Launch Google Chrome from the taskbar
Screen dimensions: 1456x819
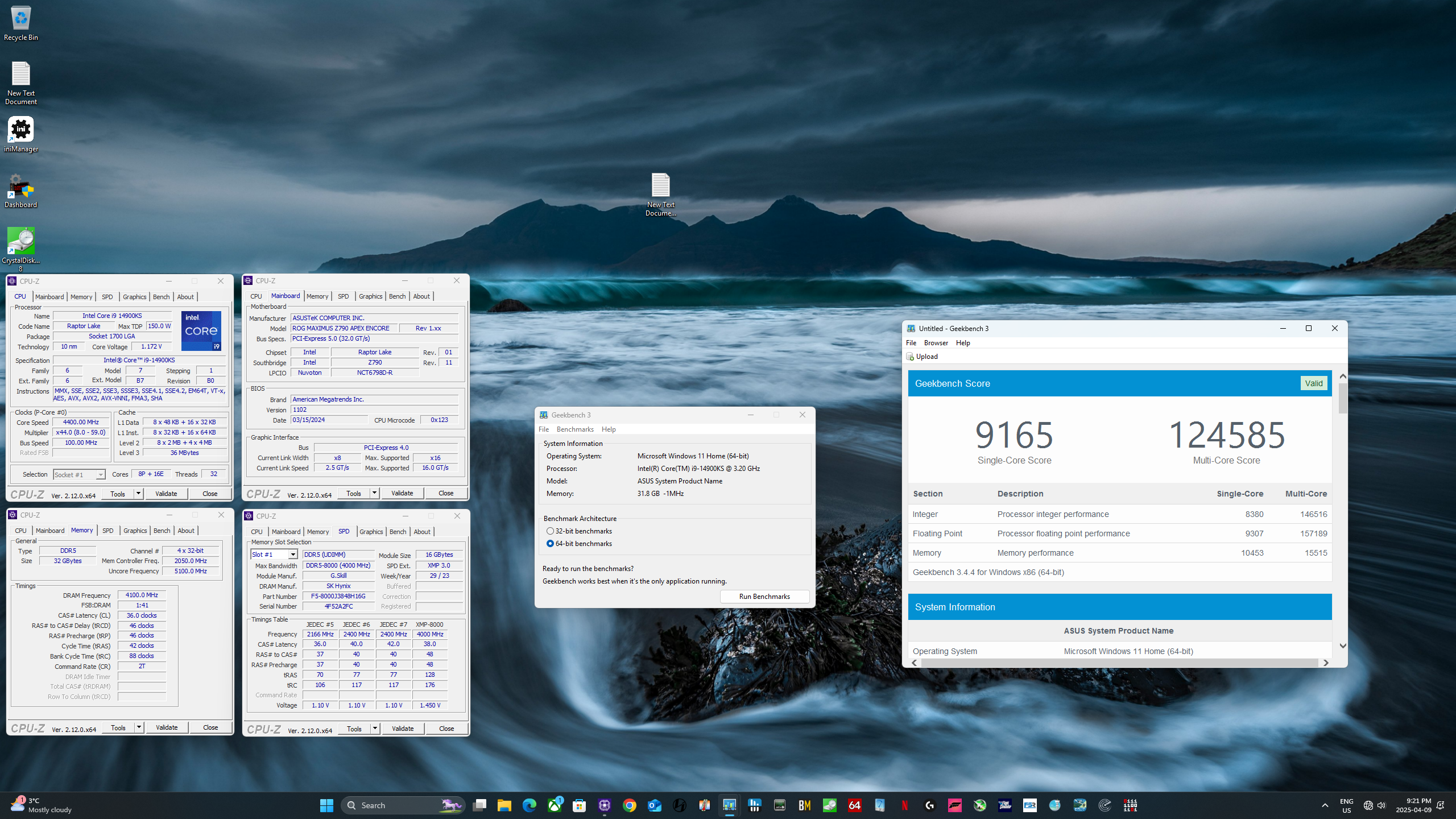(x=630, y=805)
